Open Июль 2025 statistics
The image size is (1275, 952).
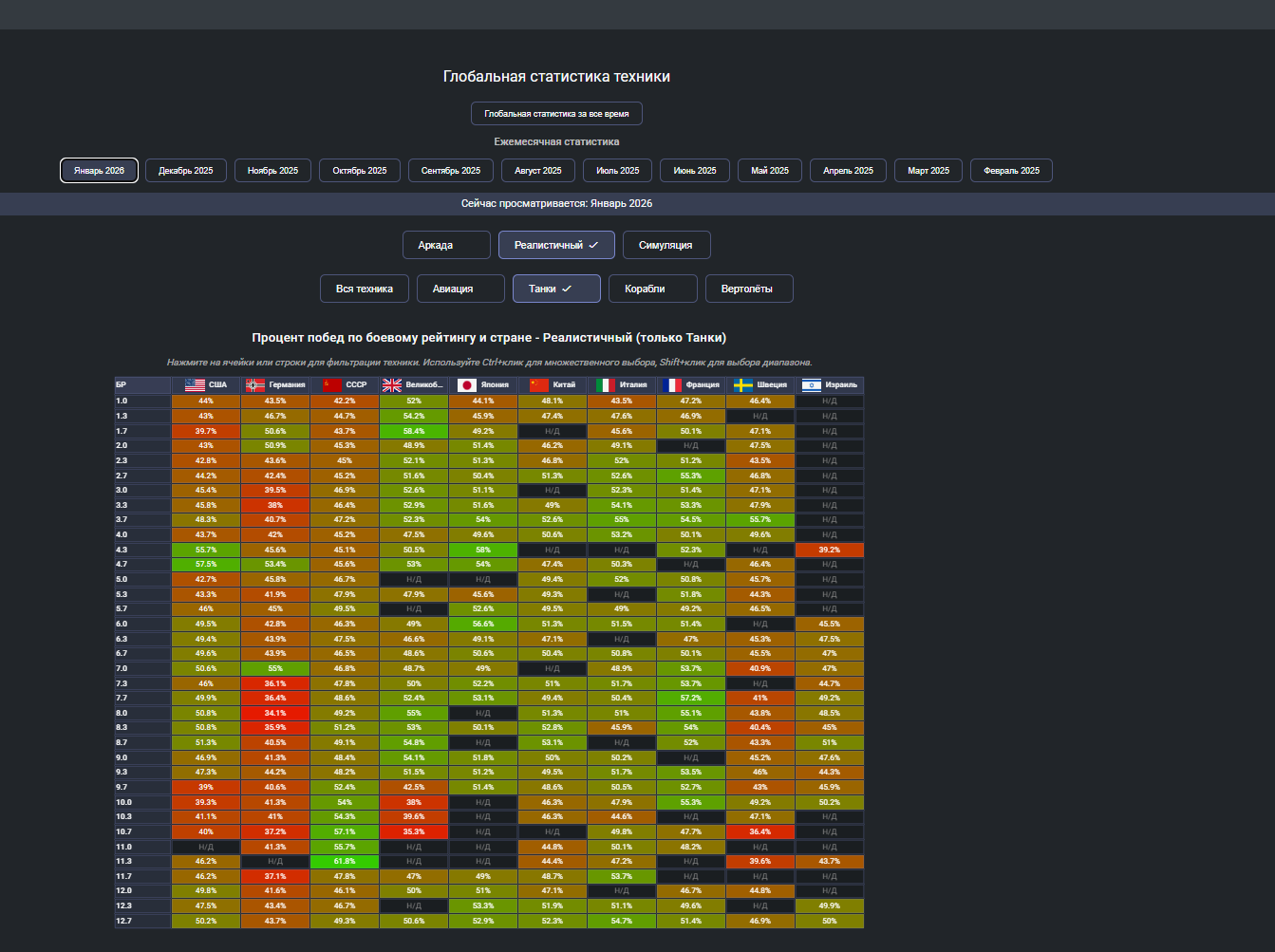(618, 171)
